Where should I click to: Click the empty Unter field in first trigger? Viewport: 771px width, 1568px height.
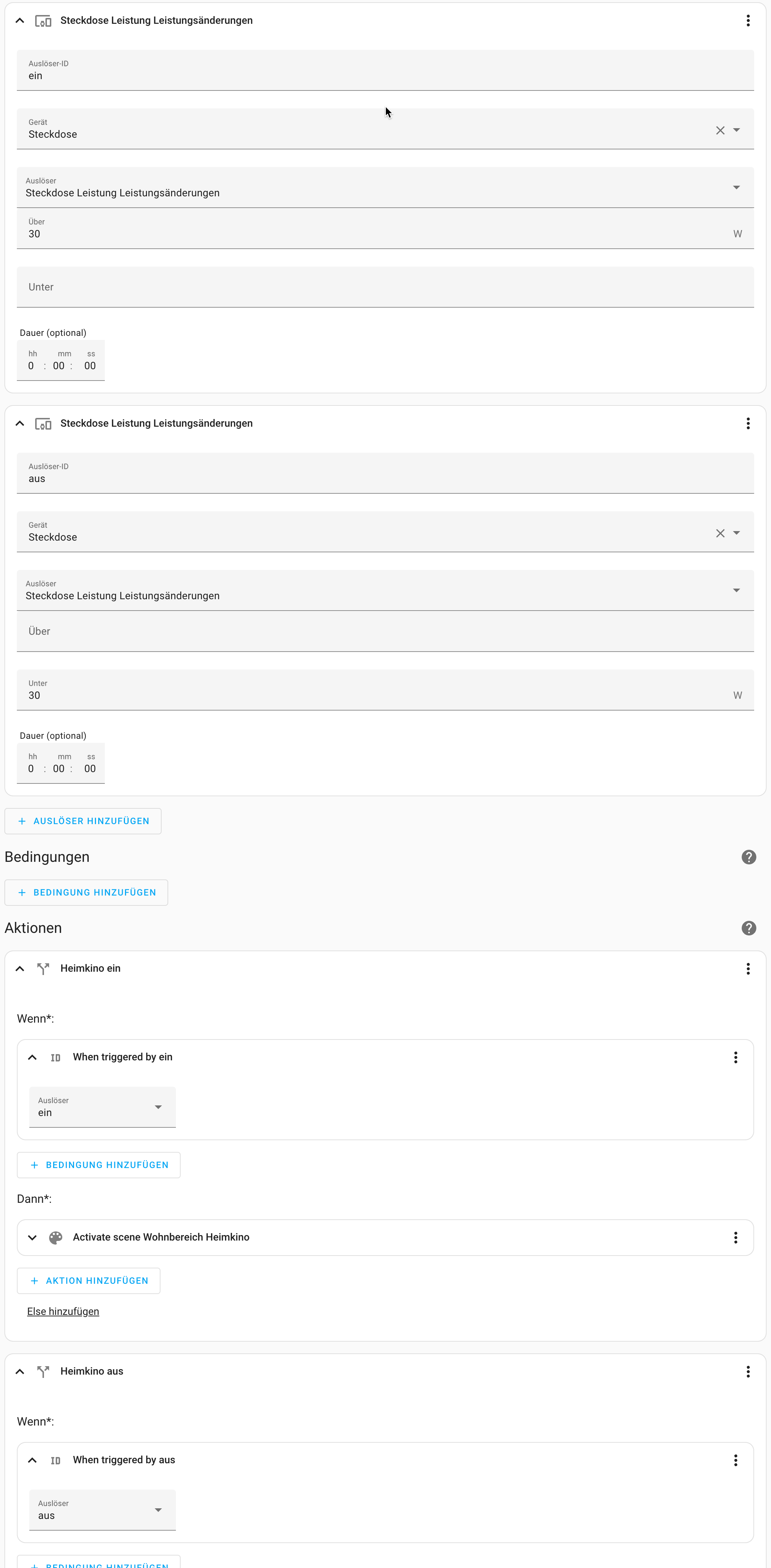click(385, 287)
